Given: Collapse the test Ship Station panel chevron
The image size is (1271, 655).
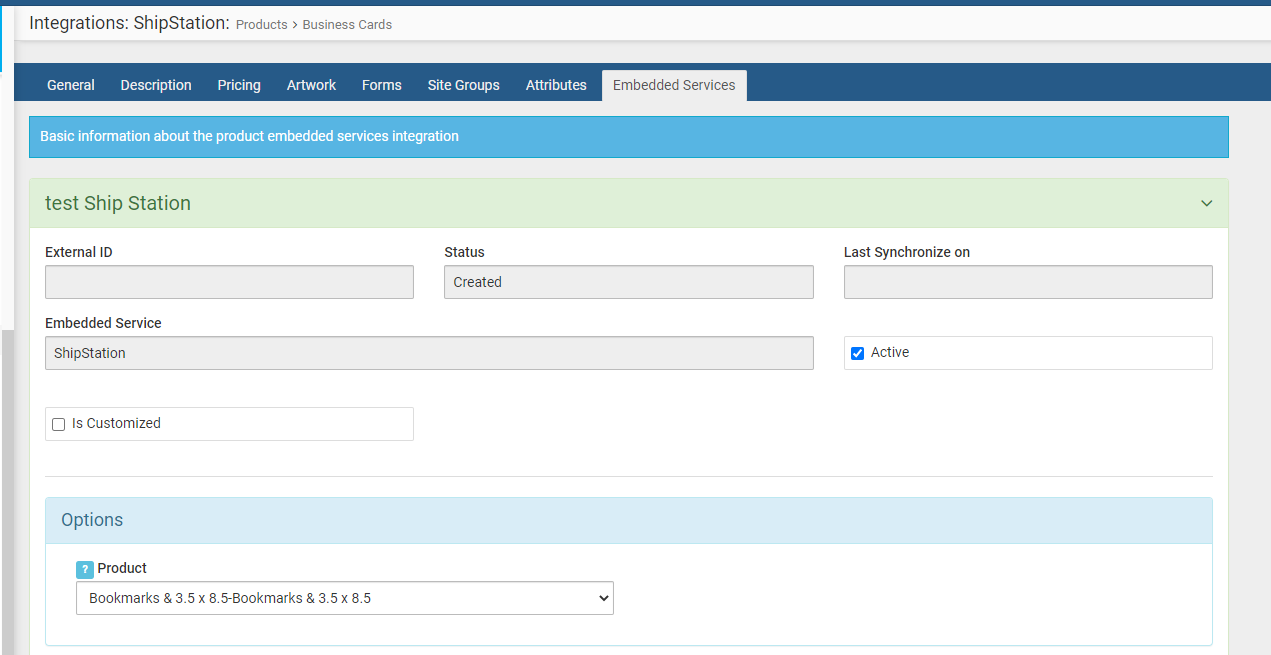Looking at the screenshot, I should click(1206, 203).
